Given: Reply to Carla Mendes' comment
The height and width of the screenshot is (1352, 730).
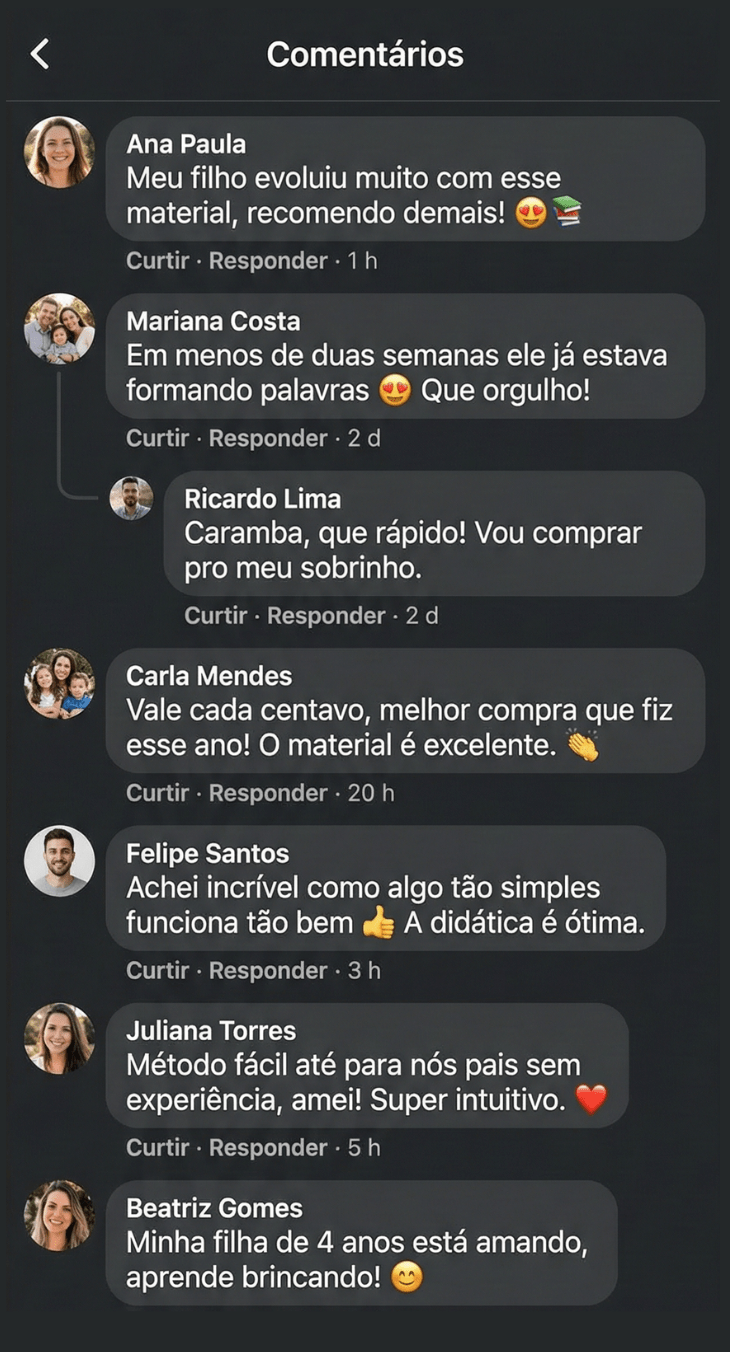Looking at the screenshot, I should (x=268, y=793).
